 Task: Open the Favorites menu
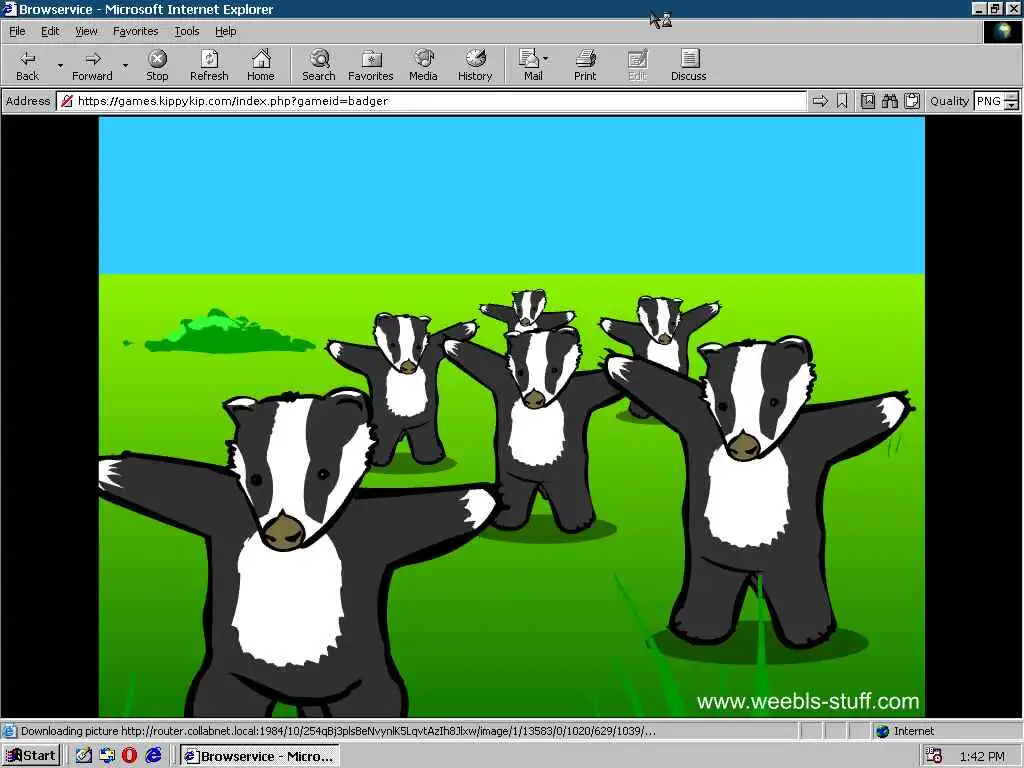pos(135,31)
